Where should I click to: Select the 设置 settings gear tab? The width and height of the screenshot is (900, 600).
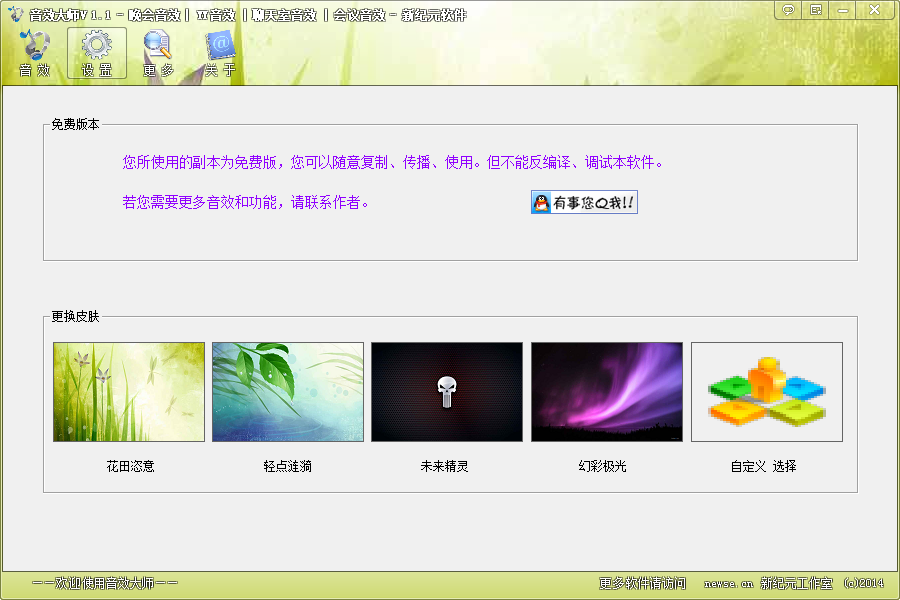tap(96, 53)
